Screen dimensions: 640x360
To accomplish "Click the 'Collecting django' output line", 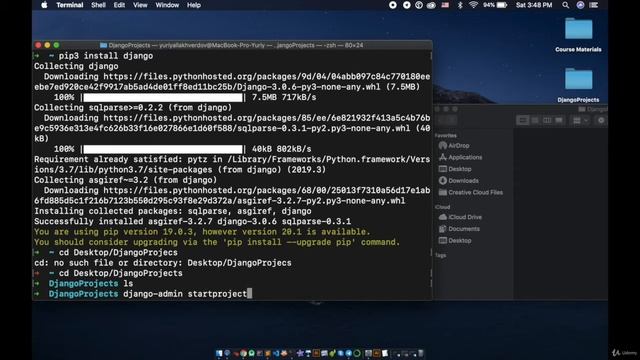I will (x=76, y=66).
